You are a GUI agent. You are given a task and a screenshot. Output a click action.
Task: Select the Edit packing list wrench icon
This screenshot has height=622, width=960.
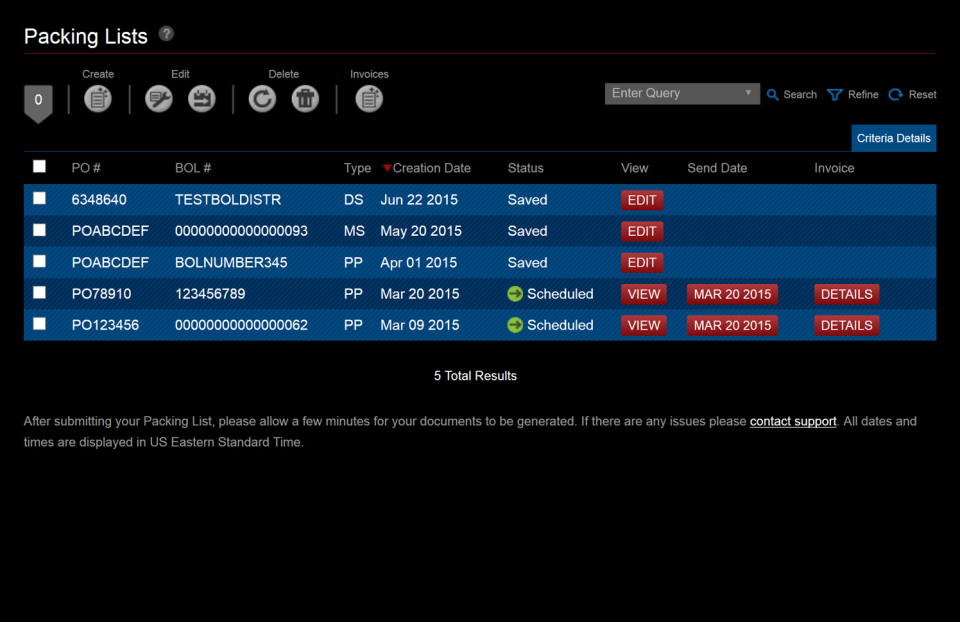tap(158, 99)
